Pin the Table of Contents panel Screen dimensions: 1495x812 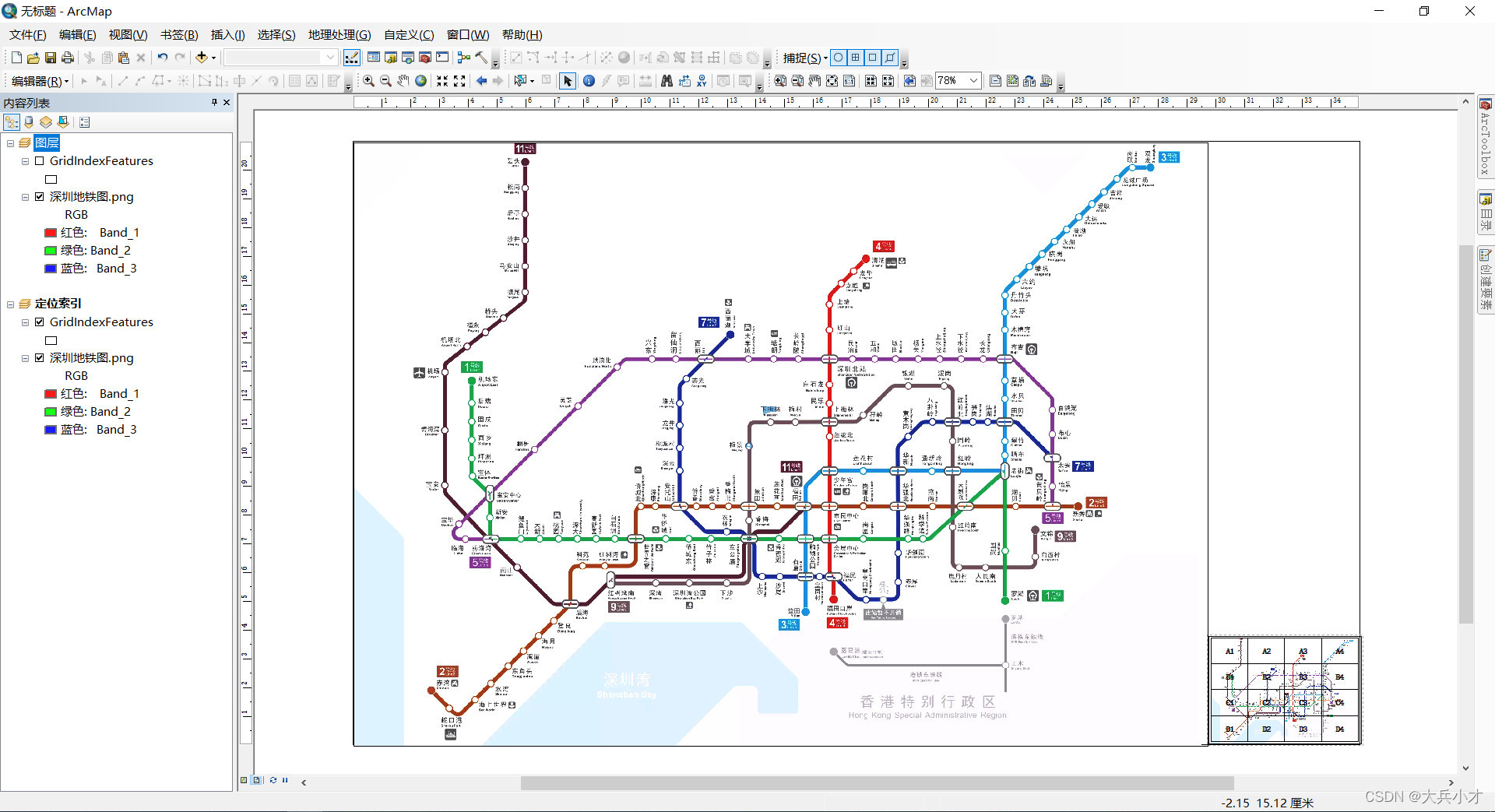point(214,102)
